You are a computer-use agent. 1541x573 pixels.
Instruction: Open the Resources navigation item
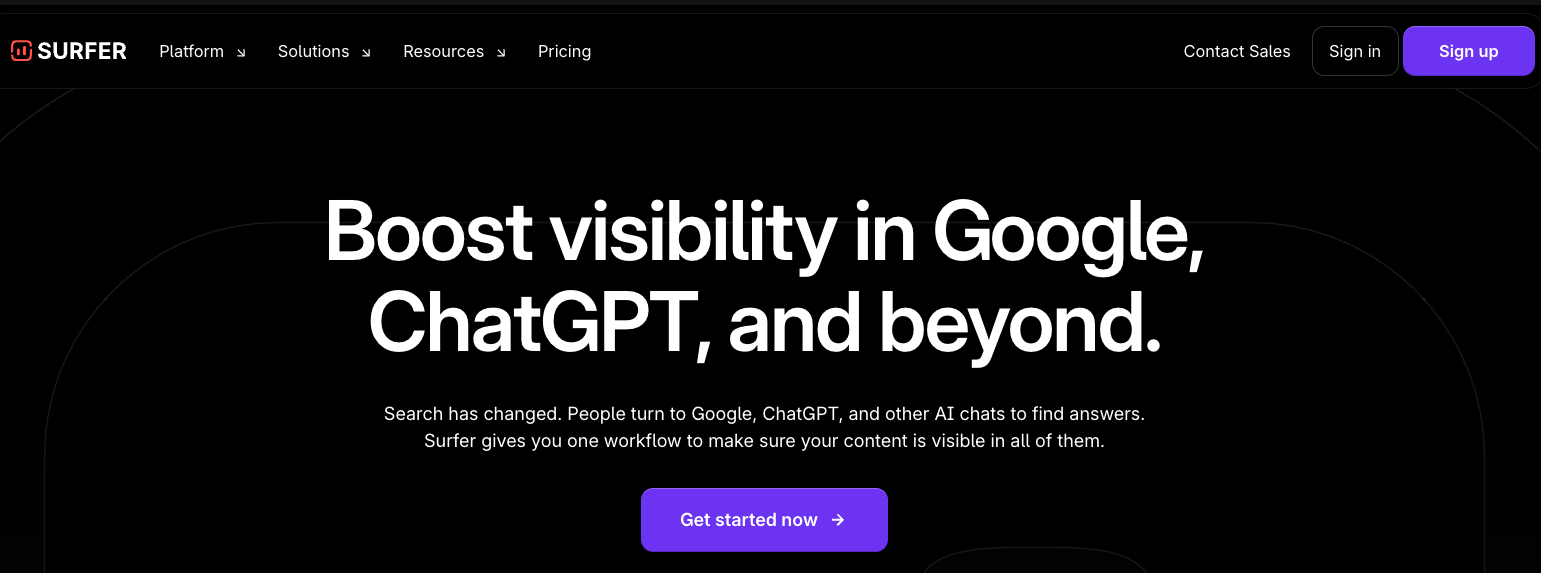pyautogui.click(x=443, y=51)
